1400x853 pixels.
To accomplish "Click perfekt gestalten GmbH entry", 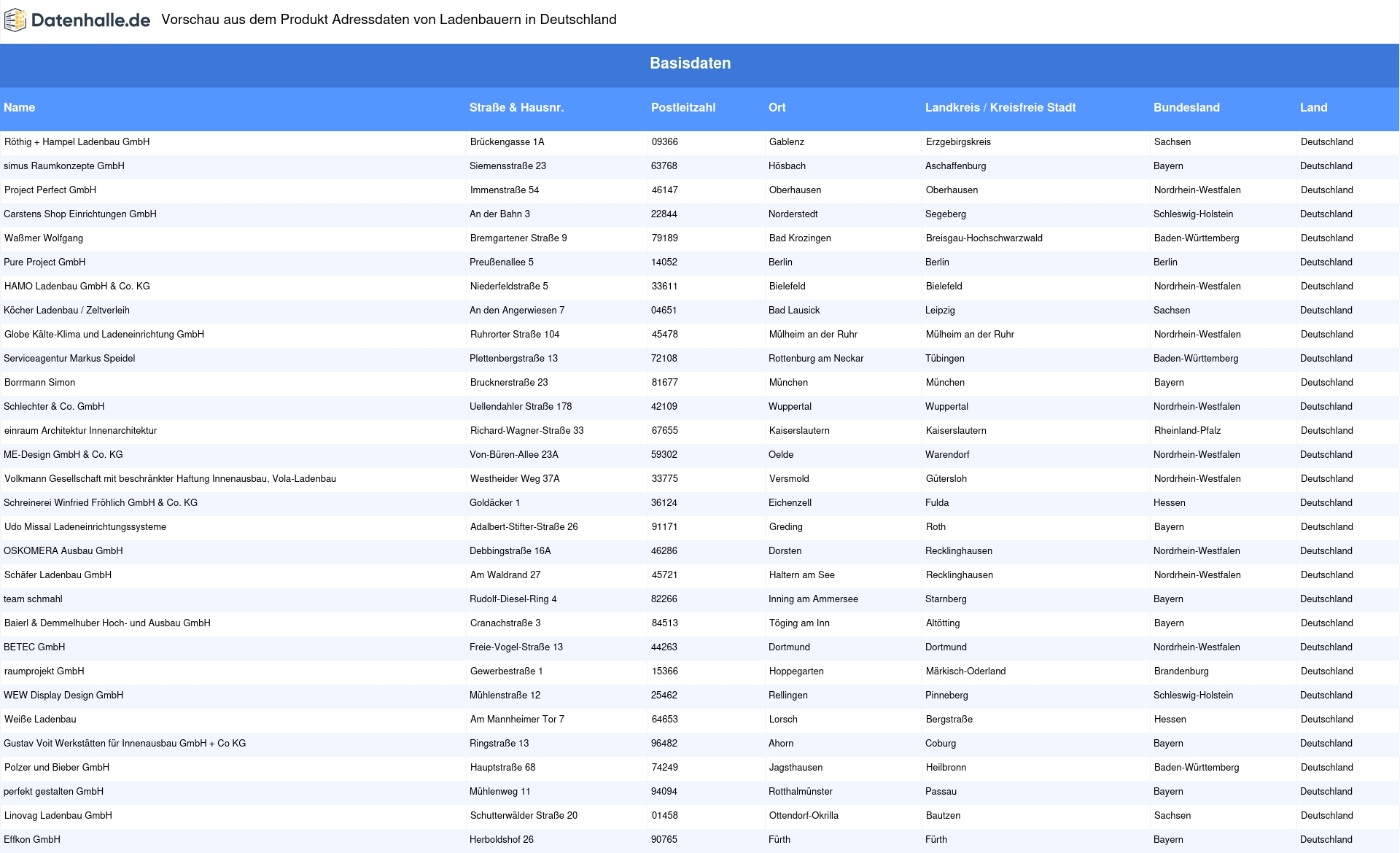I will tap(53, 791).
